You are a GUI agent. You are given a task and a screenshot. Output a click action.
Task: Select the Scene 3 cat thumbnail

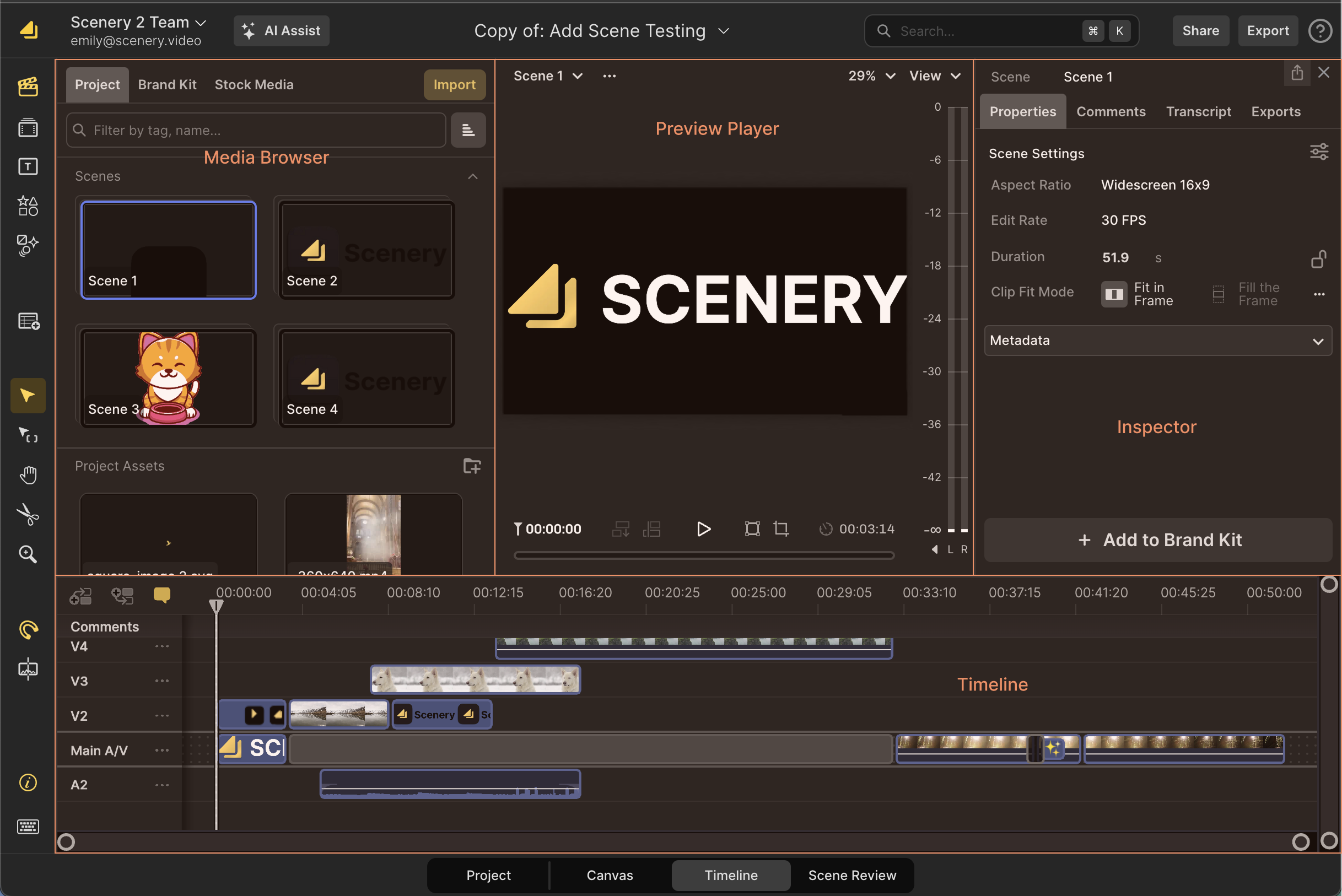[x=168, y=377]
